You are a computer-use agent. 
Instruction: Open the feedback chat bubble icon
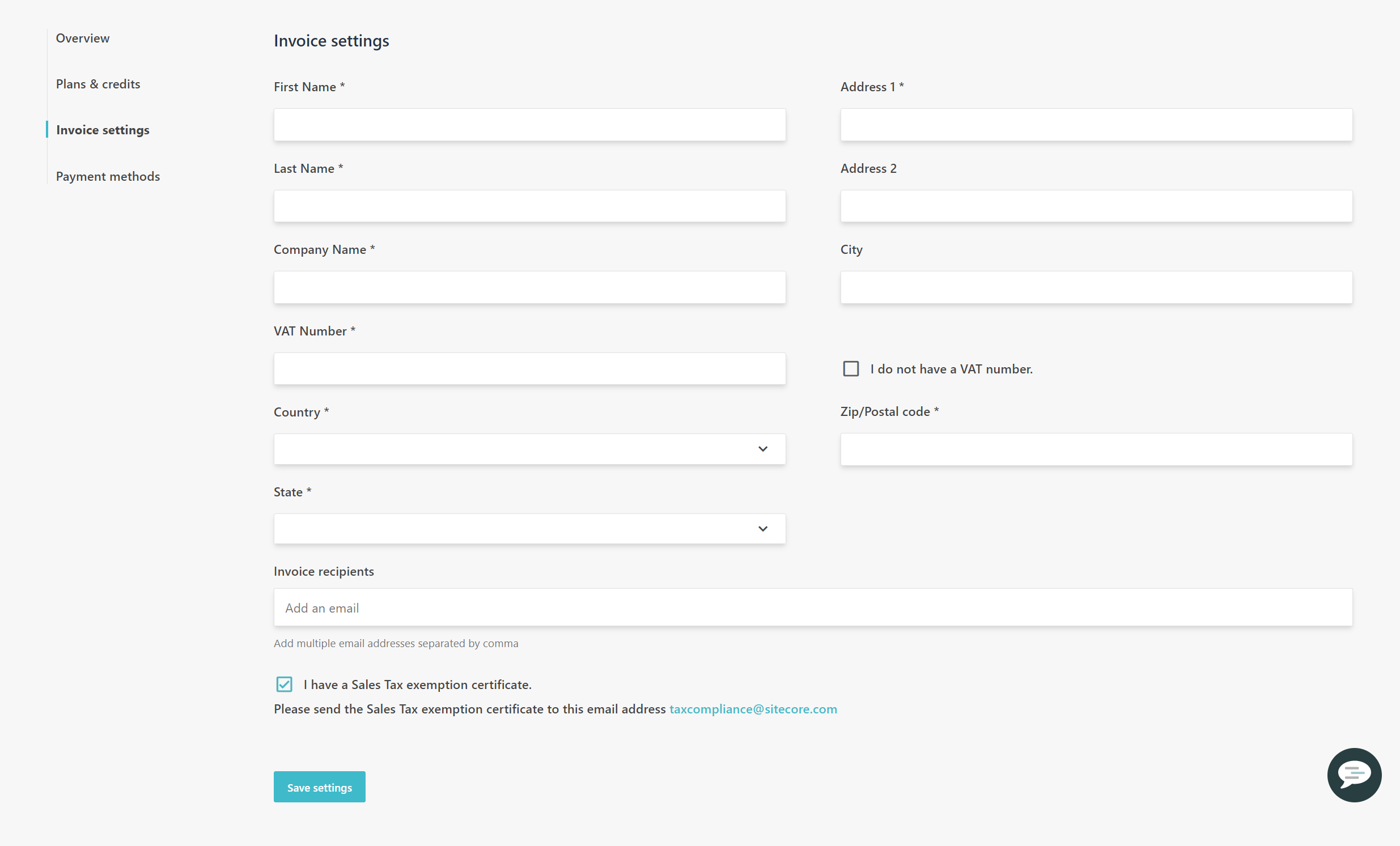pos(1354,775)
